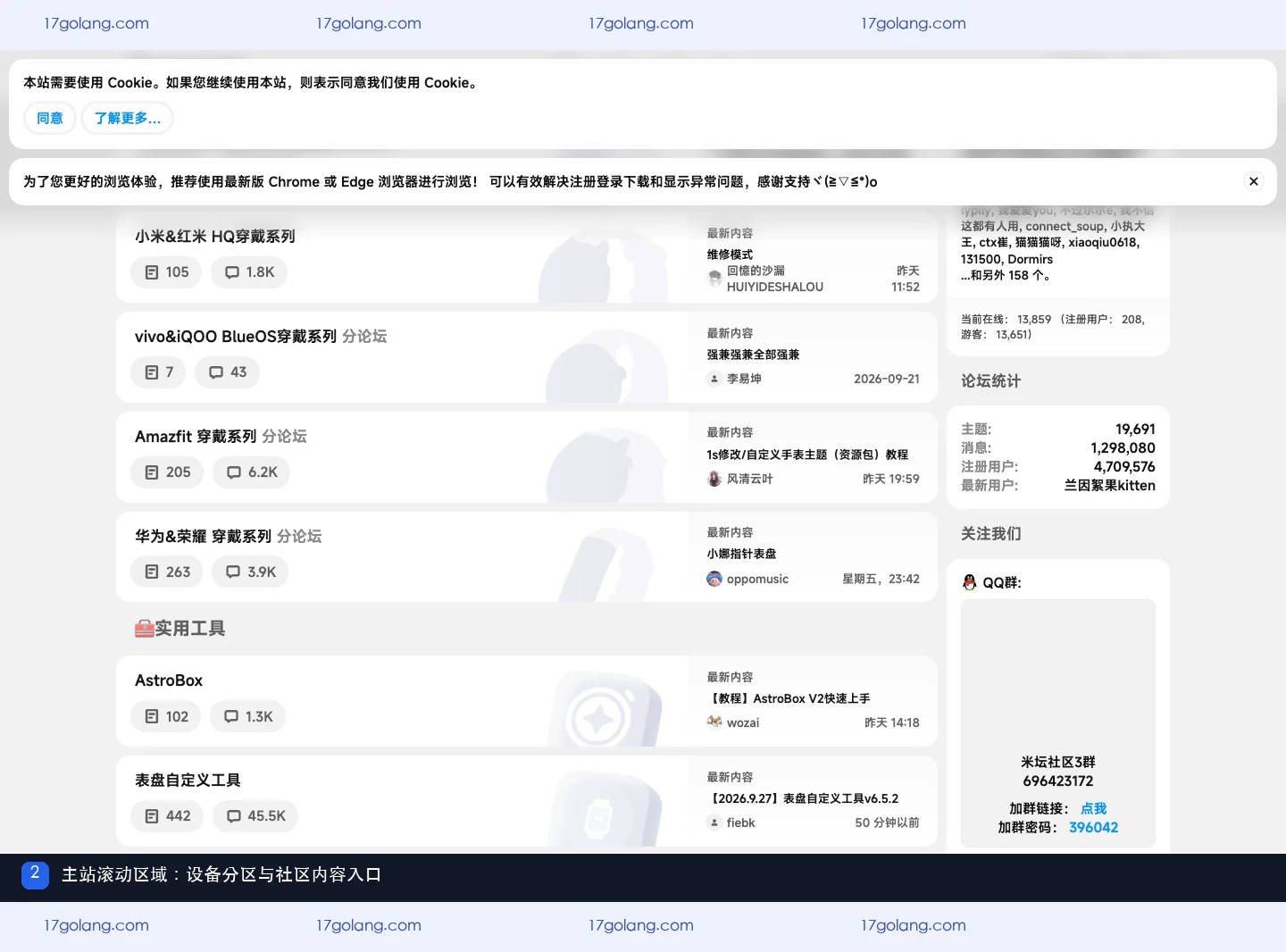The width and height of the screenshot is (1286, 952).
Task: Expand vivo&iQOO 分论坛 subforums
Action: 364,337
